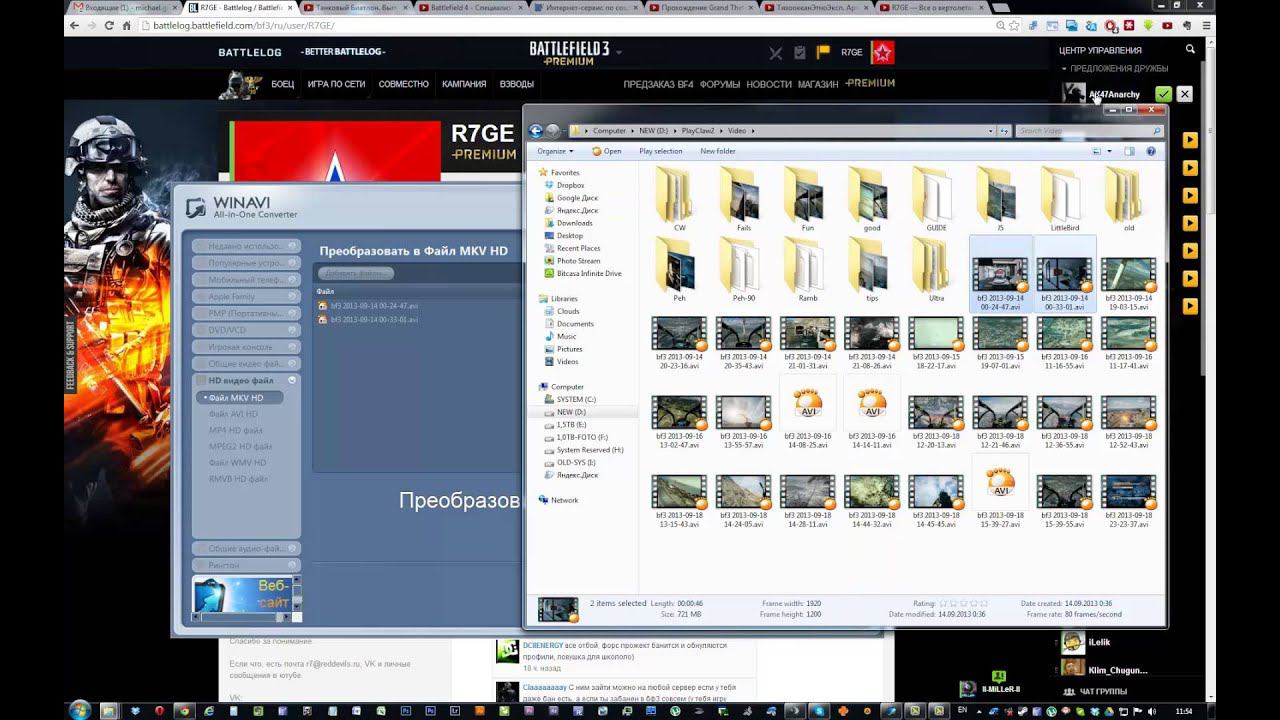Viewport: 1280px width, 720px height.
Task: Open the address bar history dropdown
Action: click(992, 130)
